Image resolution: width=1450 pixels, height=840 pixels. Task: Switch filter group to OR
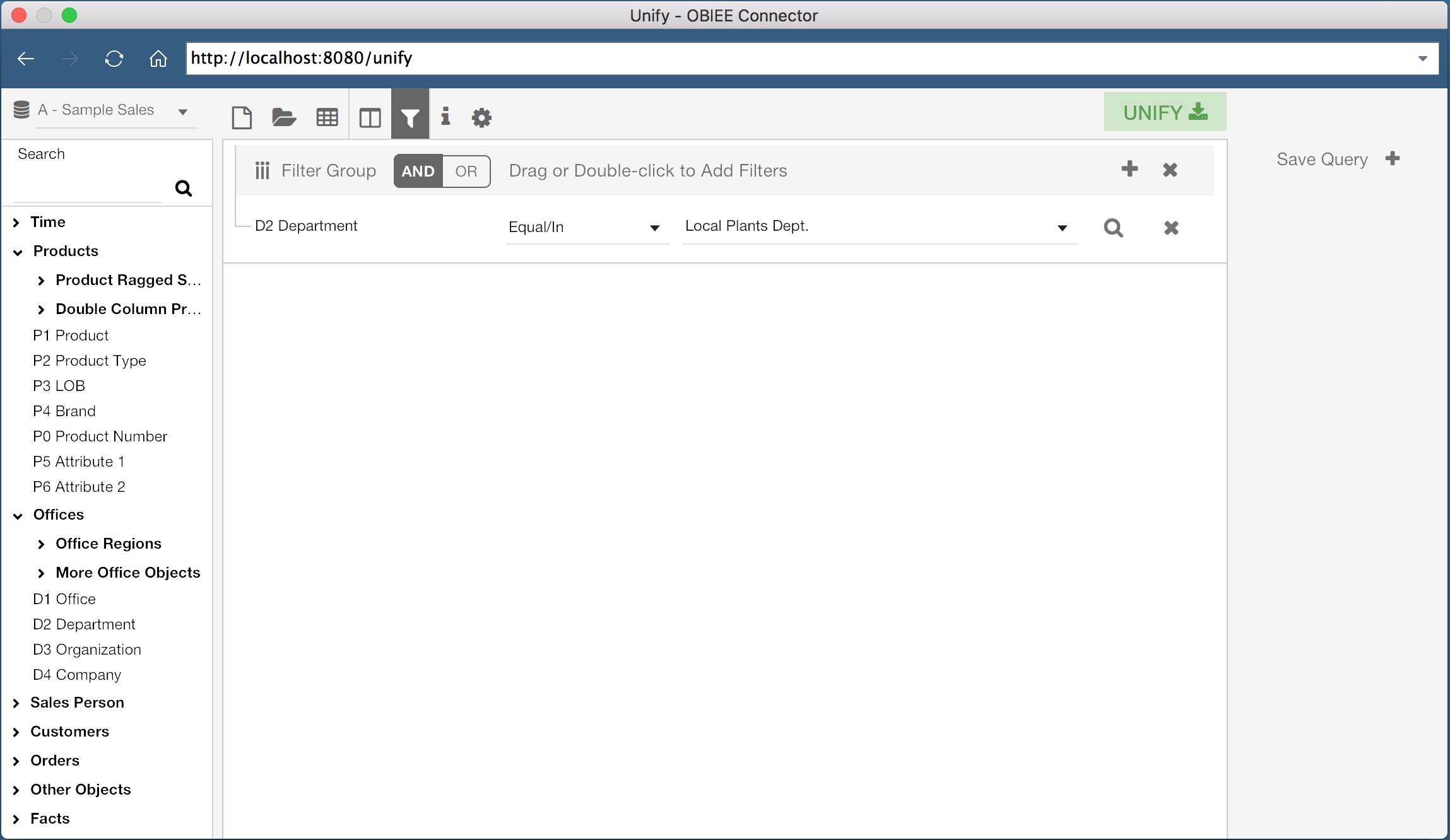(466, 171)
